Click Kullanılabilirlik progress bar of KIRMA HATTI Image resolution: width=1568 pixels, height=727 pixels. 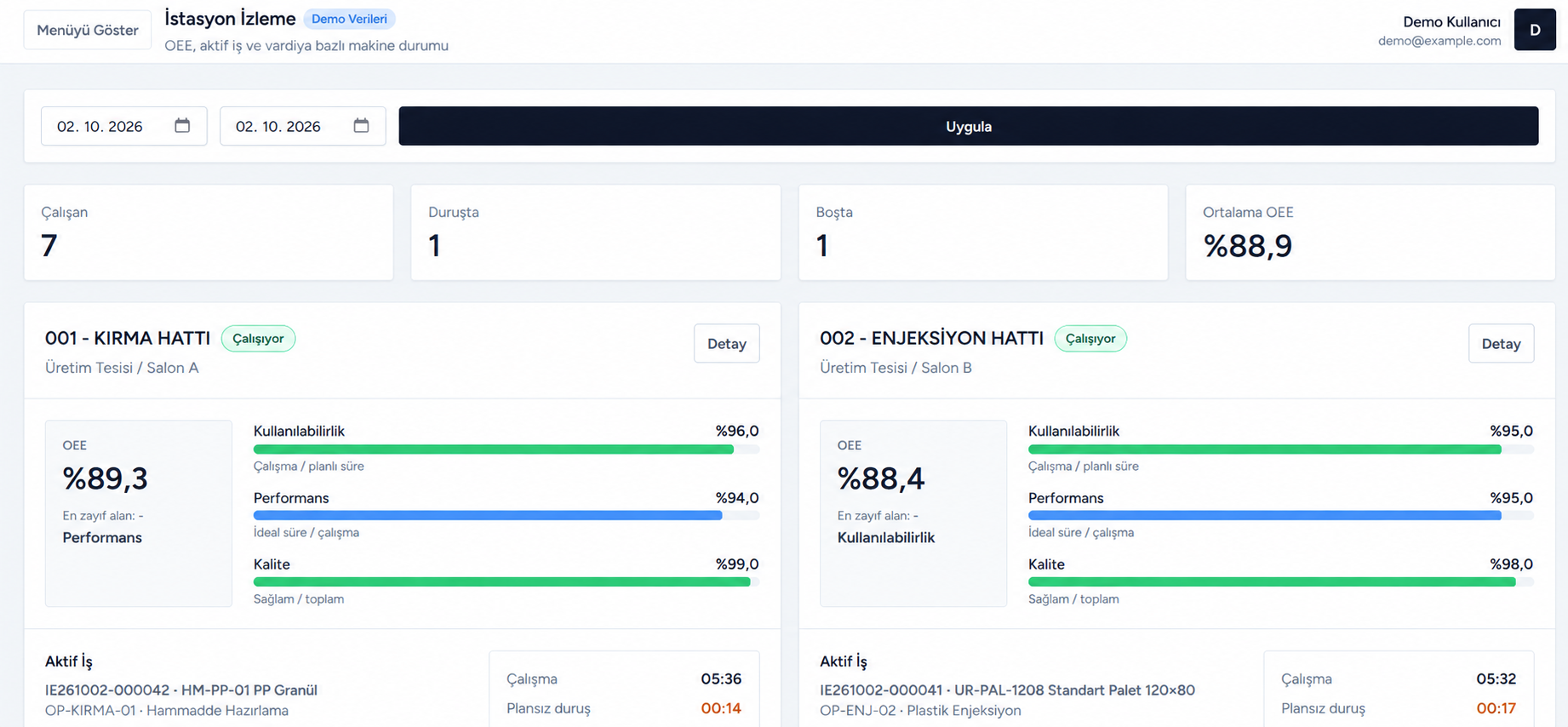pos(506,449)
